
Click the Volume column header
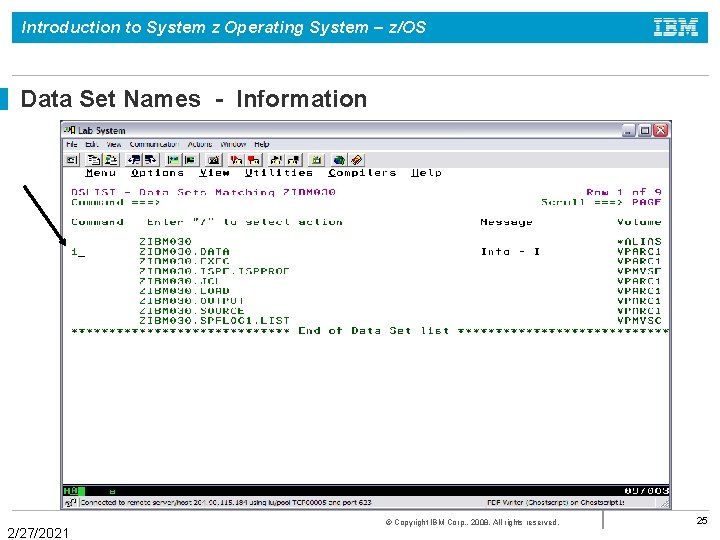coord(639,222)
